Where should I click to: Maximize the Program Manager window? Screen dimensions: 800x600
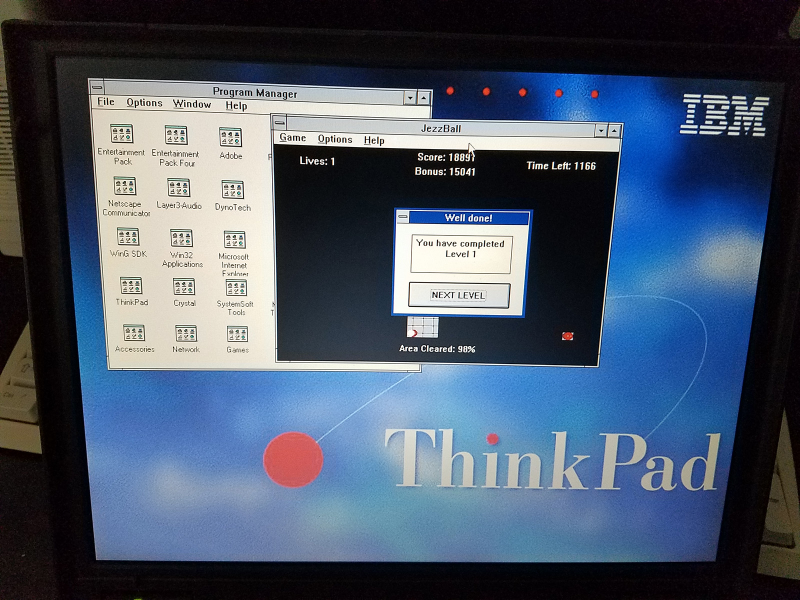[x=424, y=97]
